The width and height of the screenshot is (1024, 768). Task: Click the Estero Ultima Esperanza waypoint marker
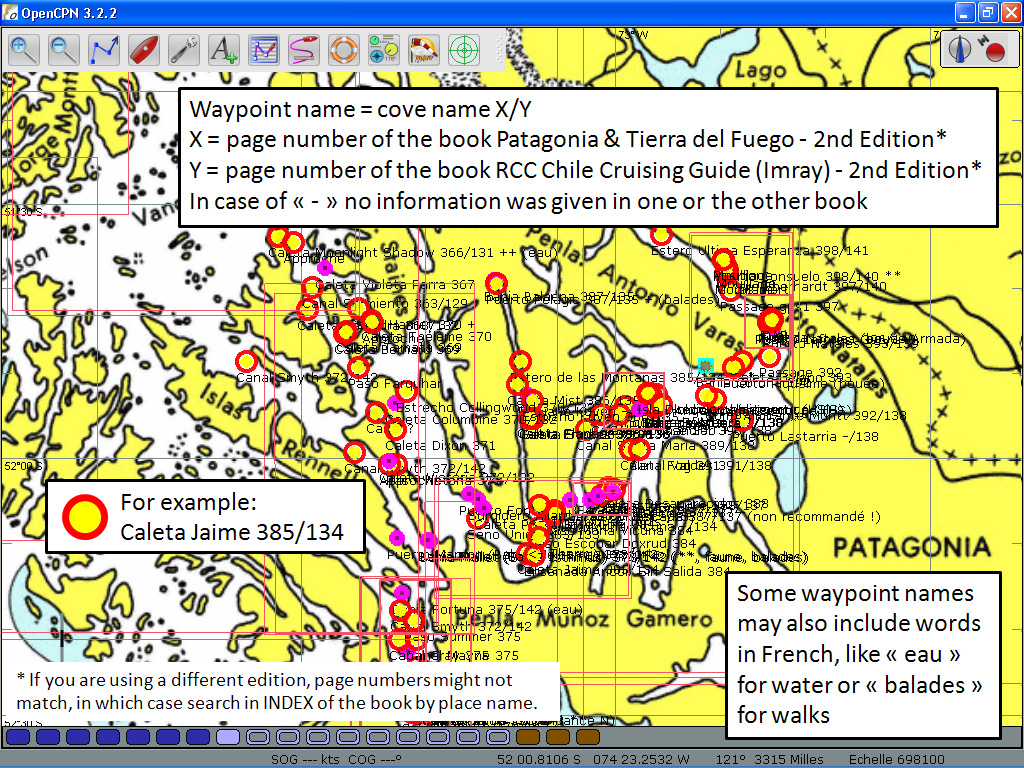point(661,234)
